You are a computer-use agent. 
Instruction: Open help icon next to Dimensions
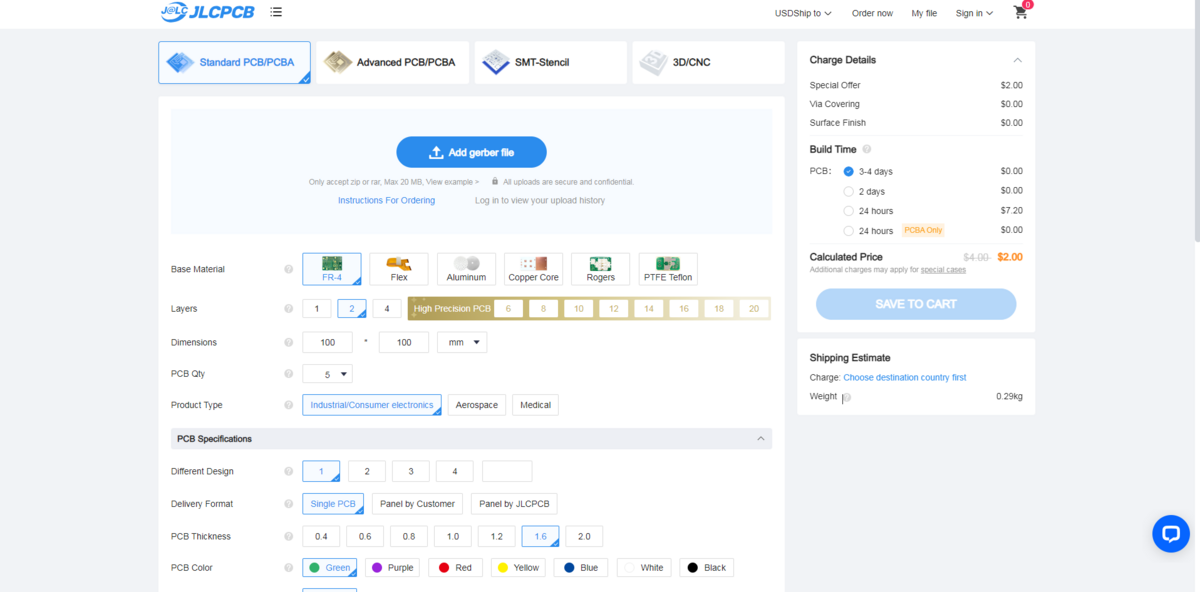288,343
